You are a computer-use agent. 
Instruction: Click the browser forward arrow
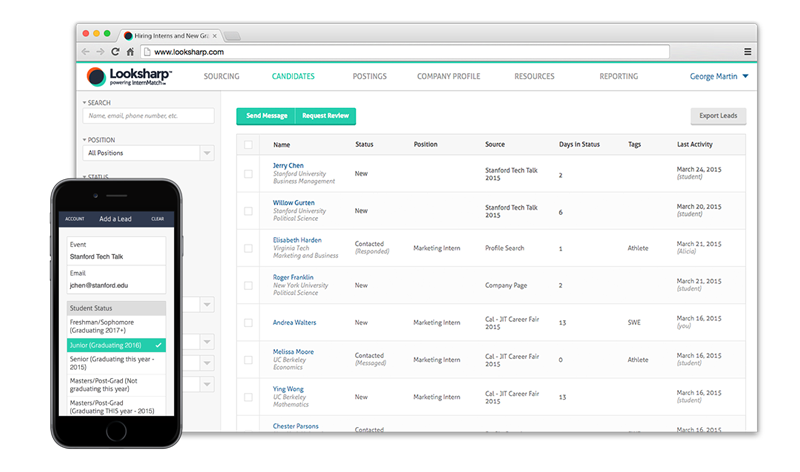(100, 52)
